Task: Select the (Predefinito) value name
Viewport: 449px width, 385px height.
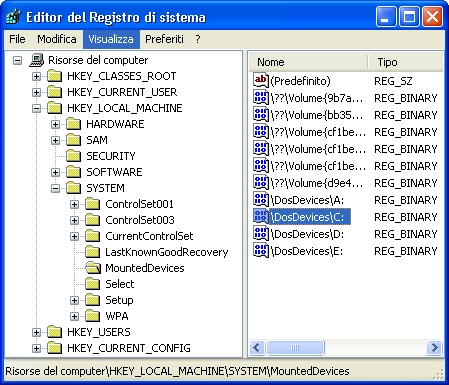Action: (x=300, y=81)
